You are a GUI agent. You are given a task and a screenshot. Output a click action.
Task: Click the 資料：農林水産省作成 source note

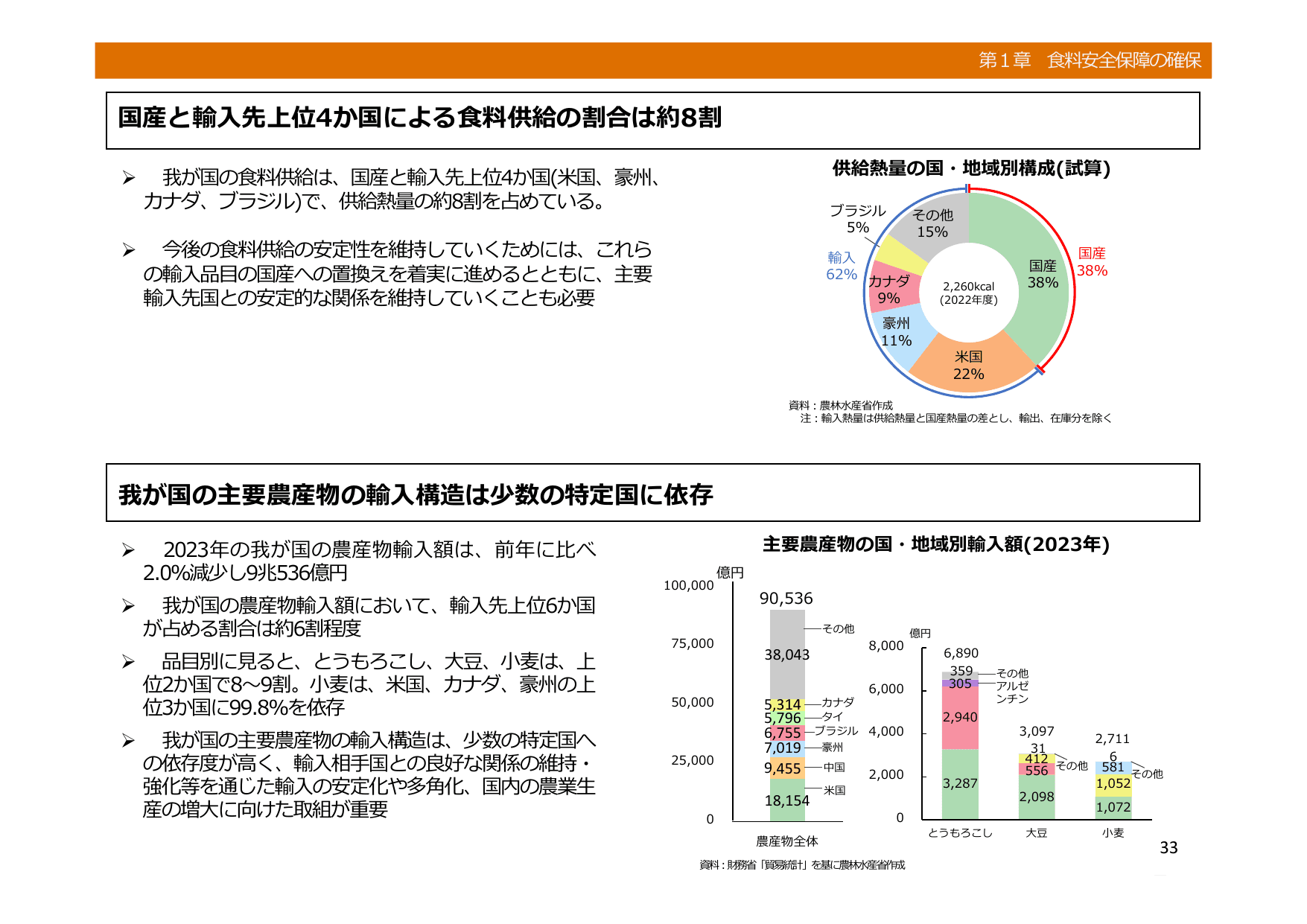[x=840, y=407]
